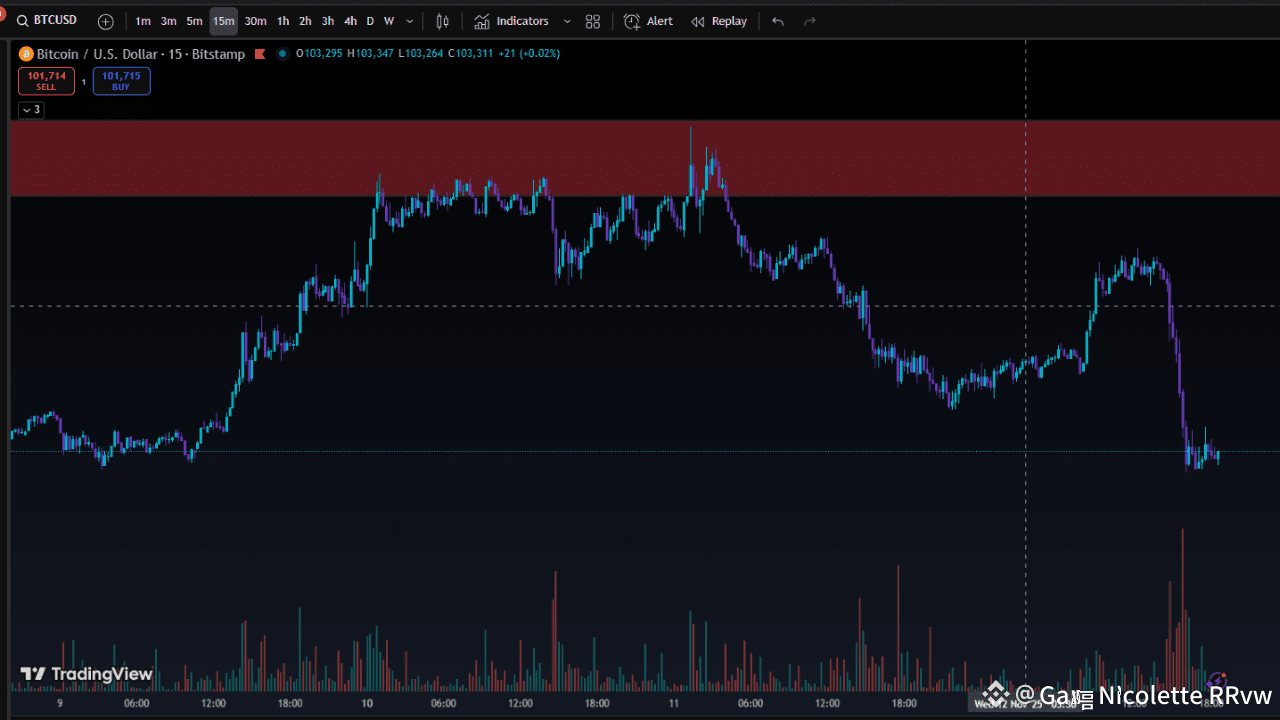Open the indicator templates grid icon
The width and height of the screenshot is (1280, 720).
[593, 21]
